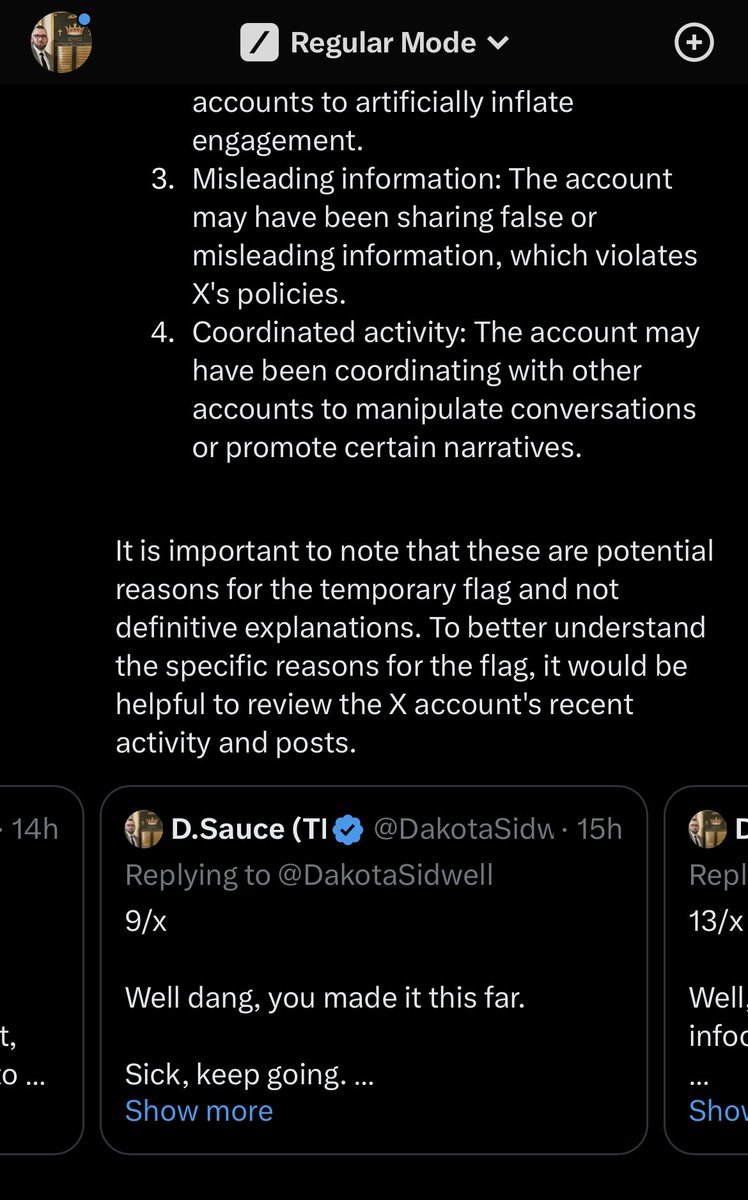The image size is (748, 1200).
Task: Start a new chat with plus icon
Action: pyautogui.click(x=694, y=44)
